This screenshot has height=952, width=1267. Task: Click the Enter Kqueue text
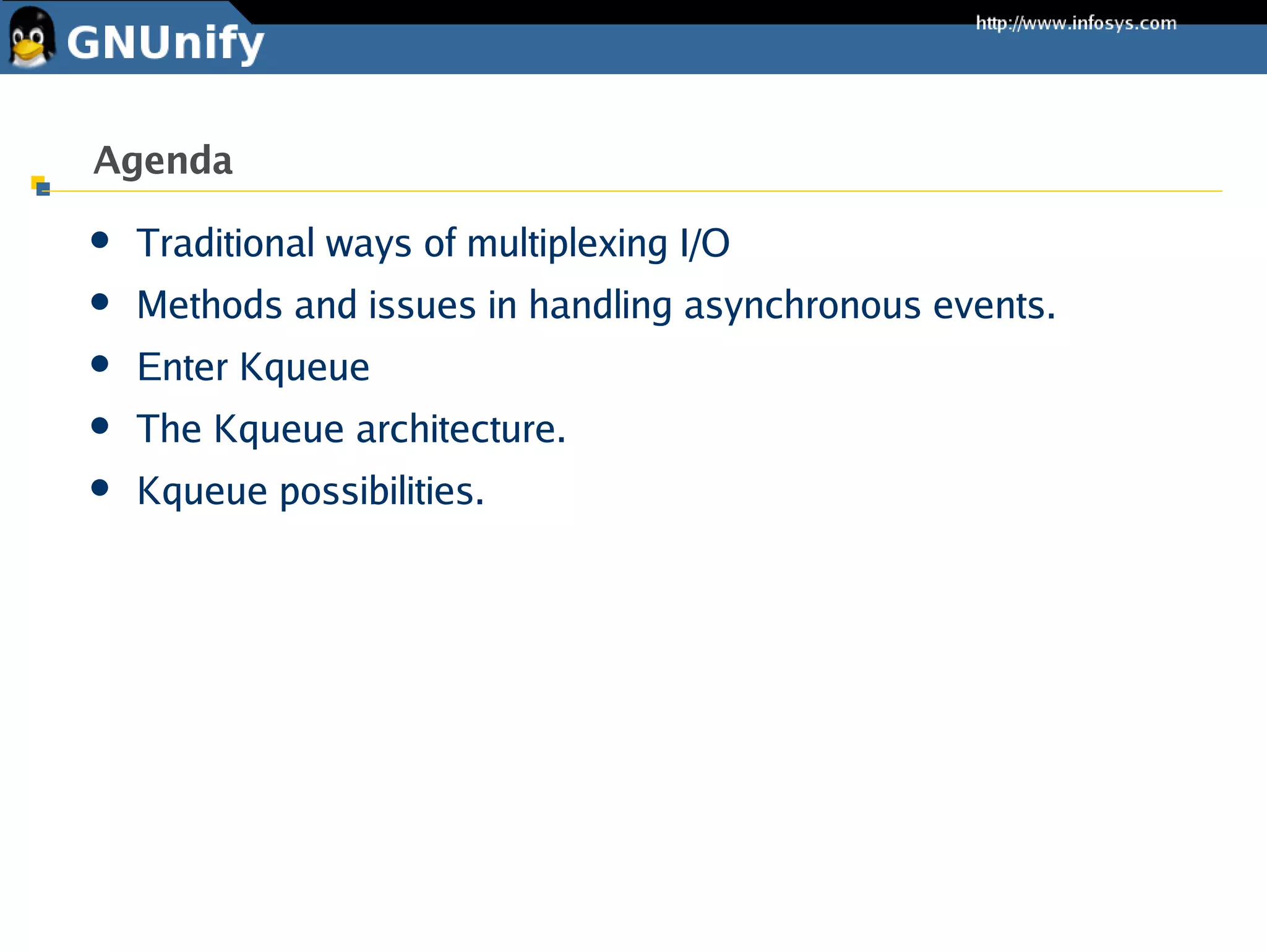253,367
